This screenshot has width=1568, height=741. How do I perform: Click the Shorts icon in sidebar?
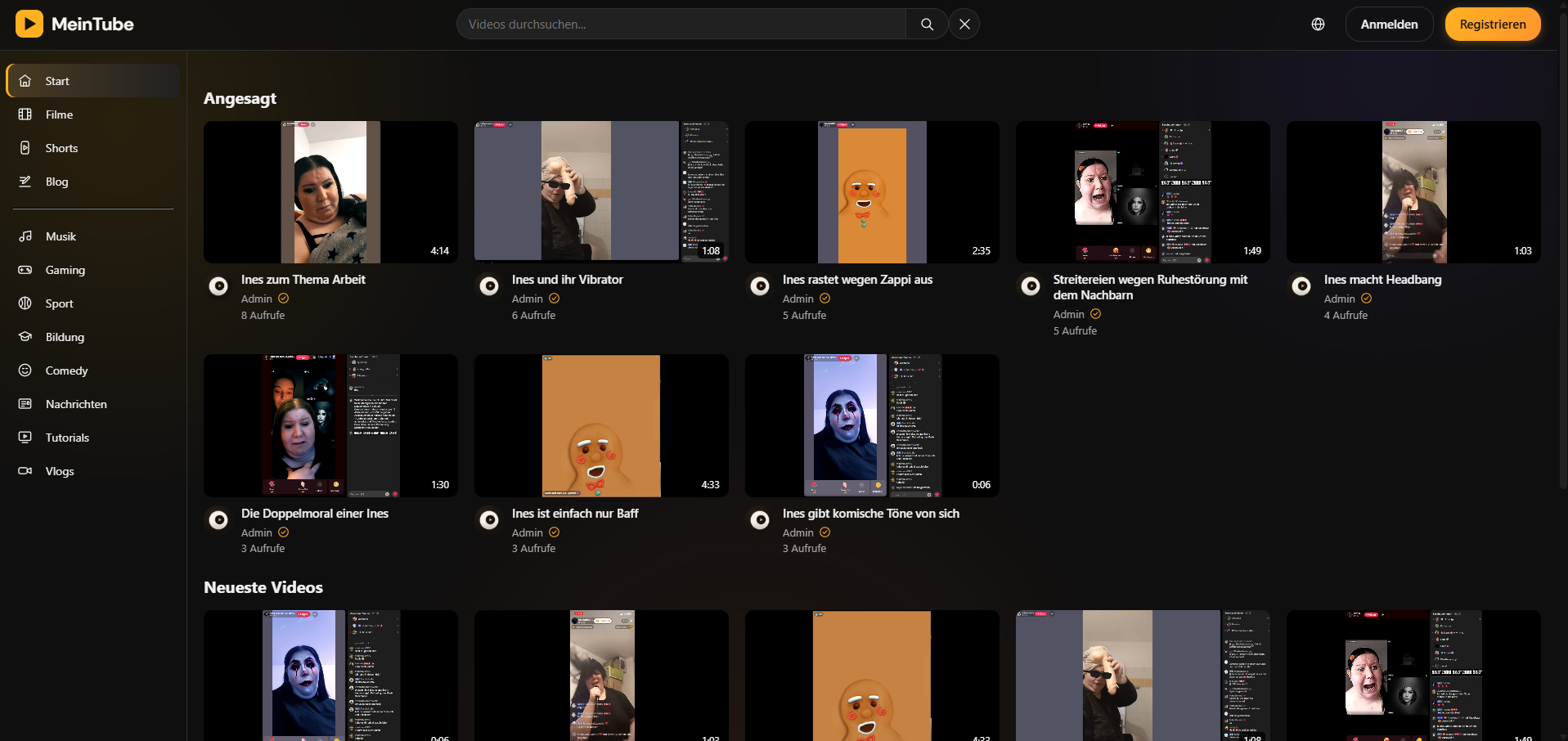click(25, 148)
